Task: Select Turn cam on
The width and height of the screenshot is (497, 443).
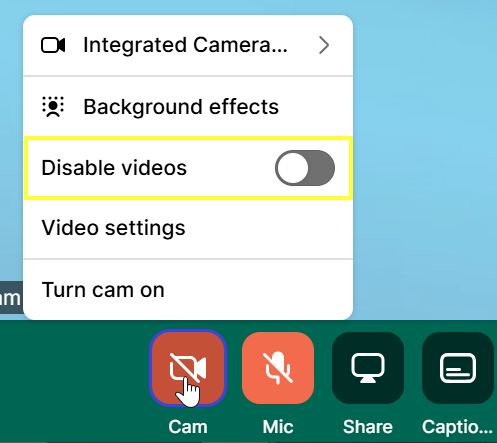Action: 188,290
